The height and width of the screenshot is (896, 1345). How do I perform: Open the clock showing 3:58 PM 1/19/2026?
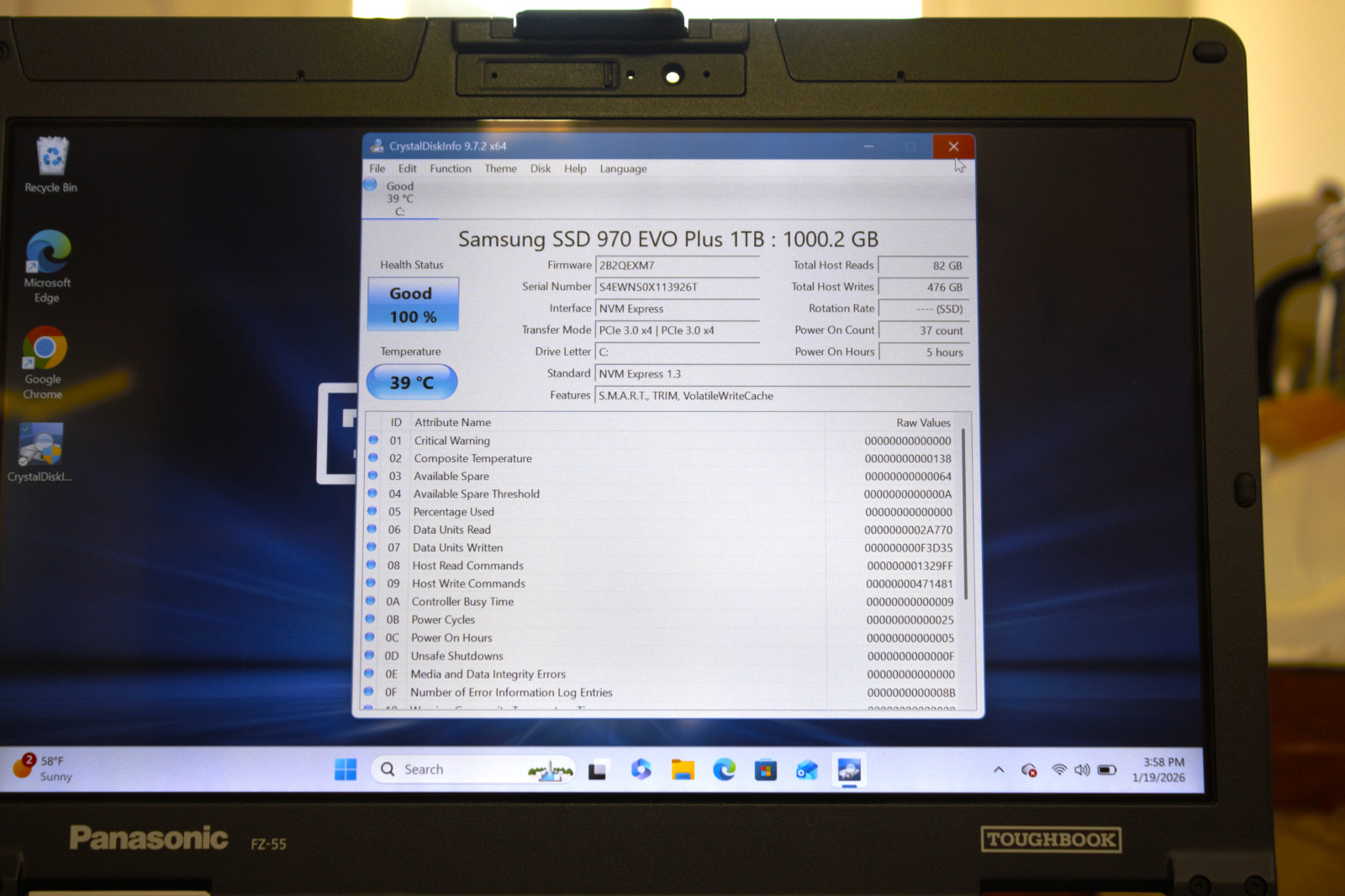tap(1160, 770)
